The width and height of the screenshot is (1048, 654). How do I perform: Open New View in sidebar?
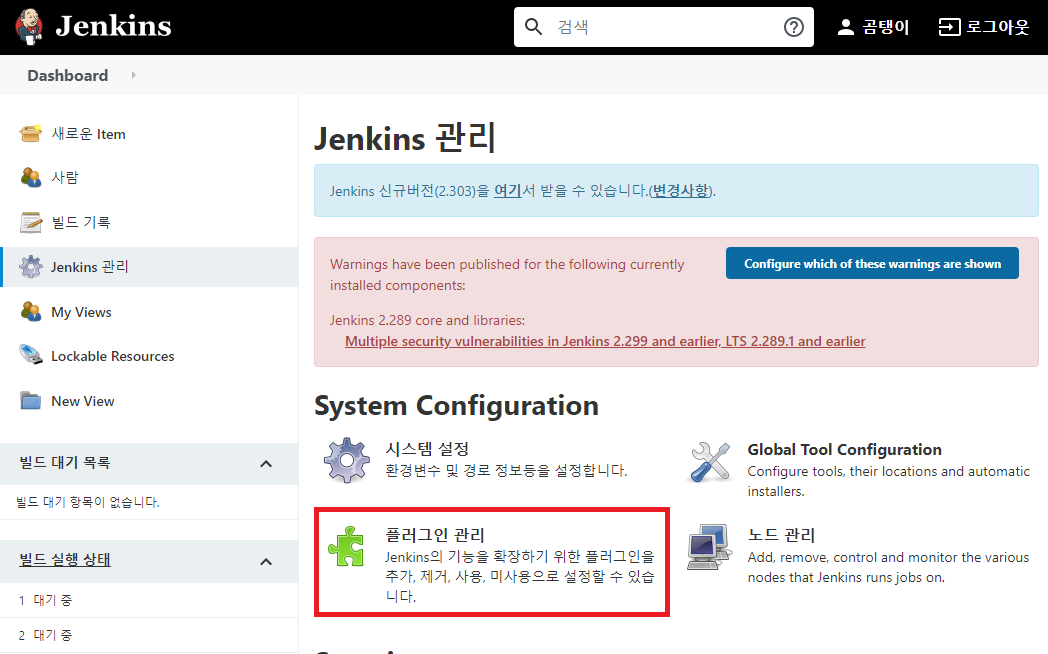[x=83, y=401]
